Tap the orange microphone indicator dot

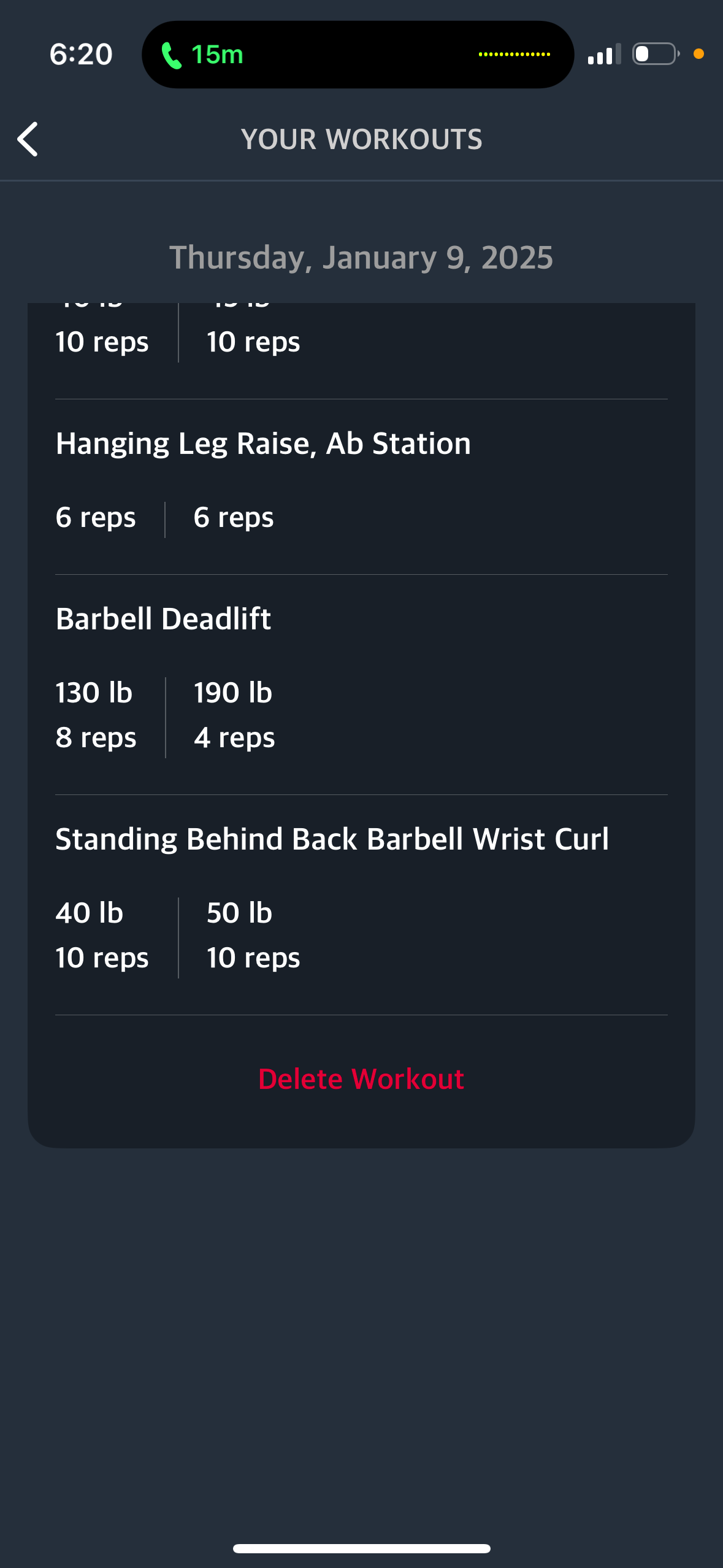tap(698, 54)
